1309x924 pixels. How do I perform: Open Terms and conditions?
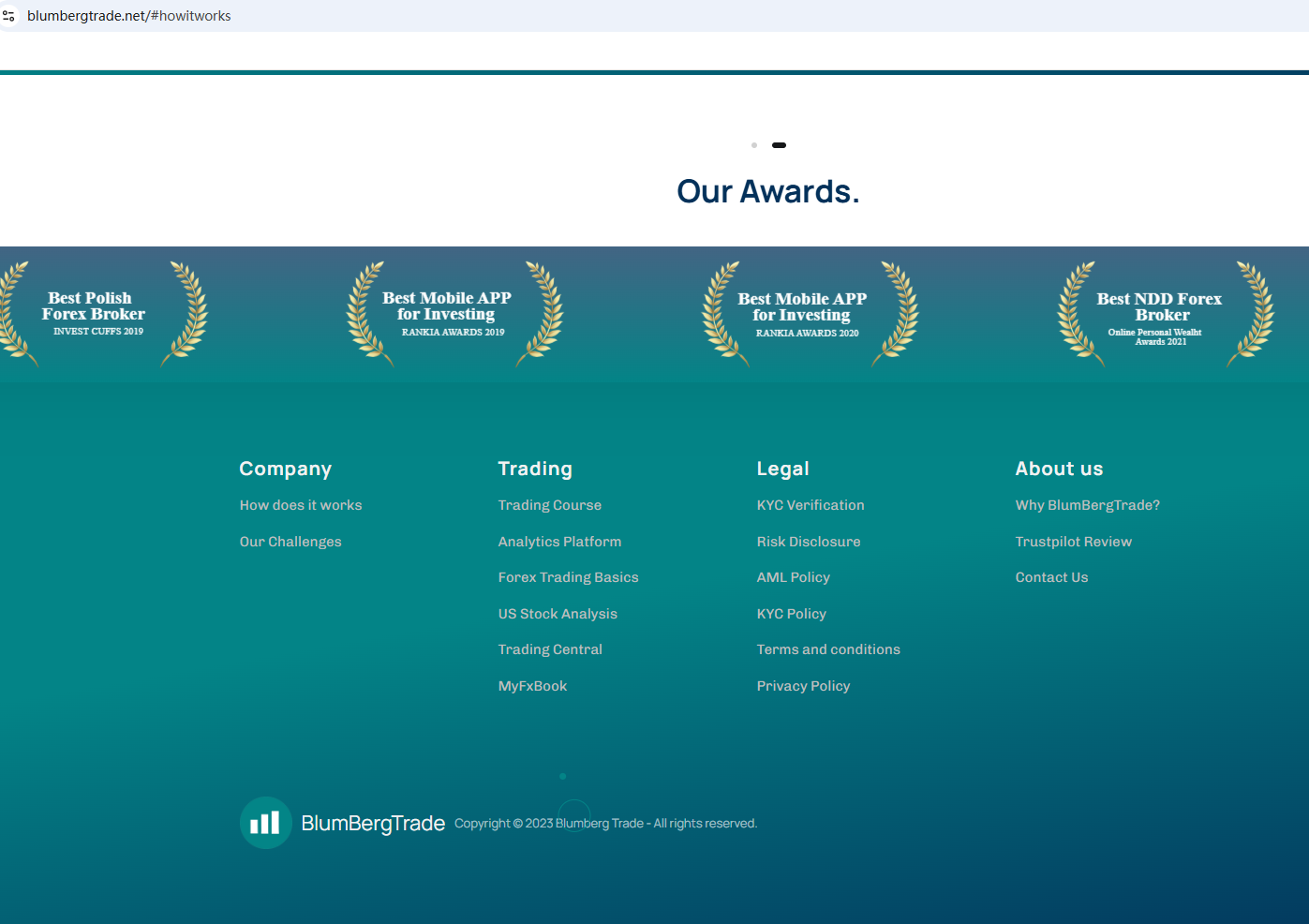828,649
